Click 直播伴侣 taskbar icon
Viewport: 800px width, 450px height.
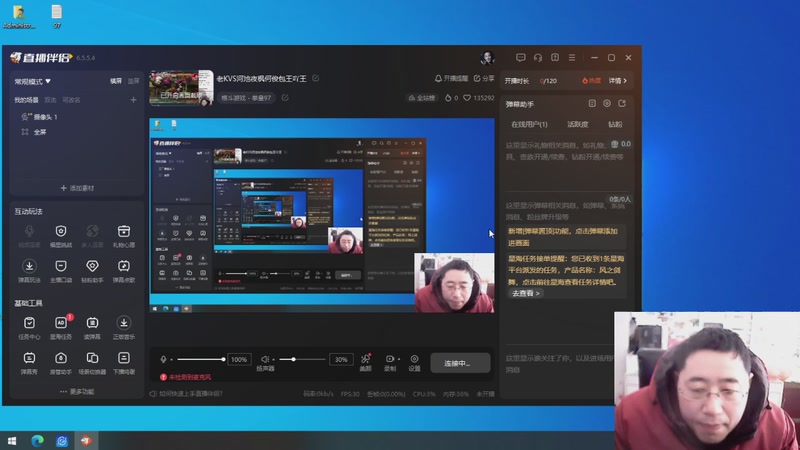click(x=86, y=440)
